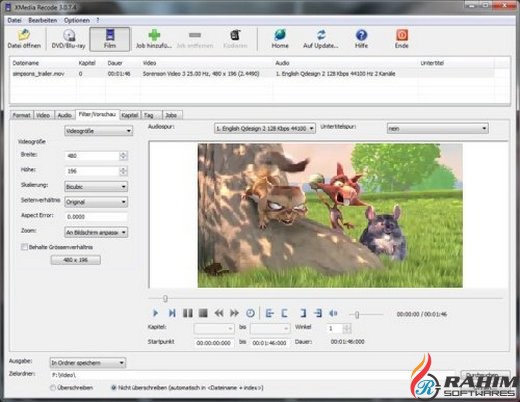
Task: Click the 480 x 196 button
Action: tap(76, 260)
